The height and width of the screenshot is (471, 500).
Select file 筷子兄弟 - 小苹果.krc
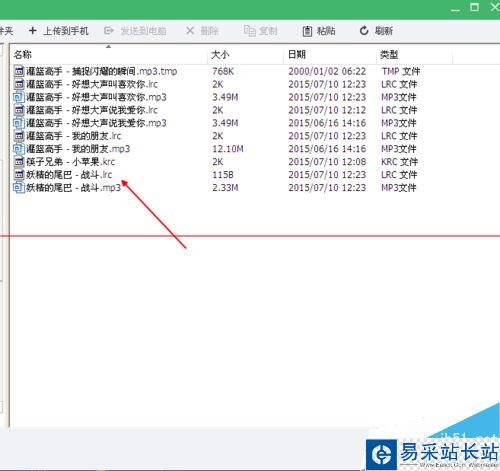[70, 162]
